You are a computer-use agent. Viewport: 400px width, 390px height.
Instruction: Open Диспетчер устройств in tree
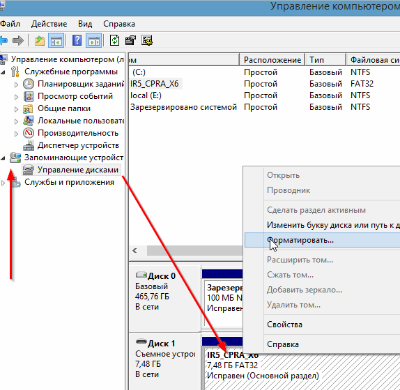(78, 145)
